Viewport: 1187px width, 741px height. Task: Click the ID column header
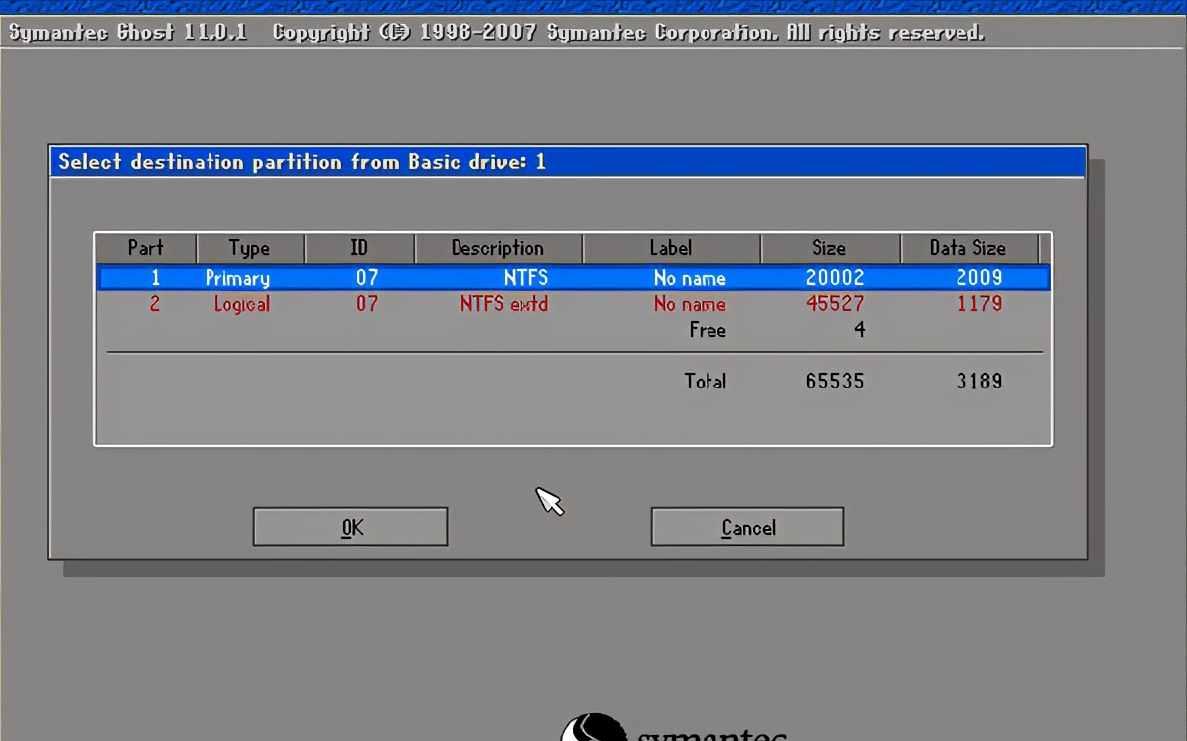[360, 248]
